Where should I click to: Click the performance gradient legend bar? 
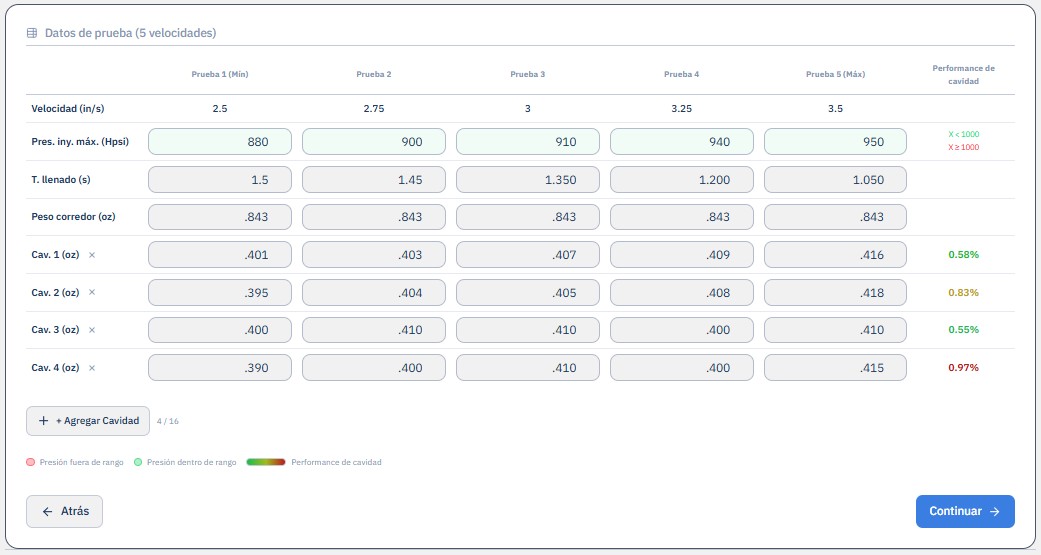(266, 462)
